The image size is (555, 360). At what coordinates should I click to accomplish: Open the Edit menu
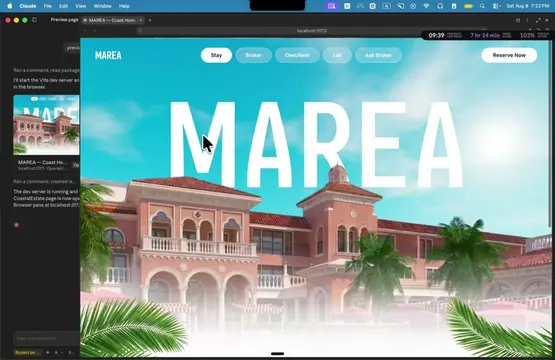[x=63, y=6]
